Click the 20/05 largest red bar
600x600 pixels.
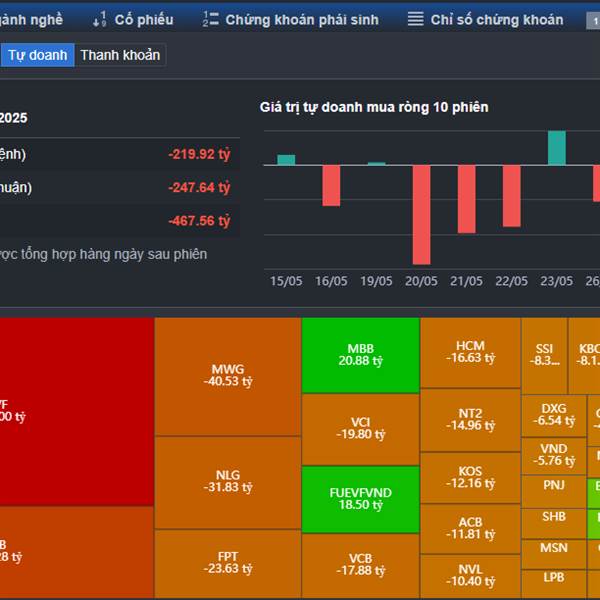click(x=421, y=215)
